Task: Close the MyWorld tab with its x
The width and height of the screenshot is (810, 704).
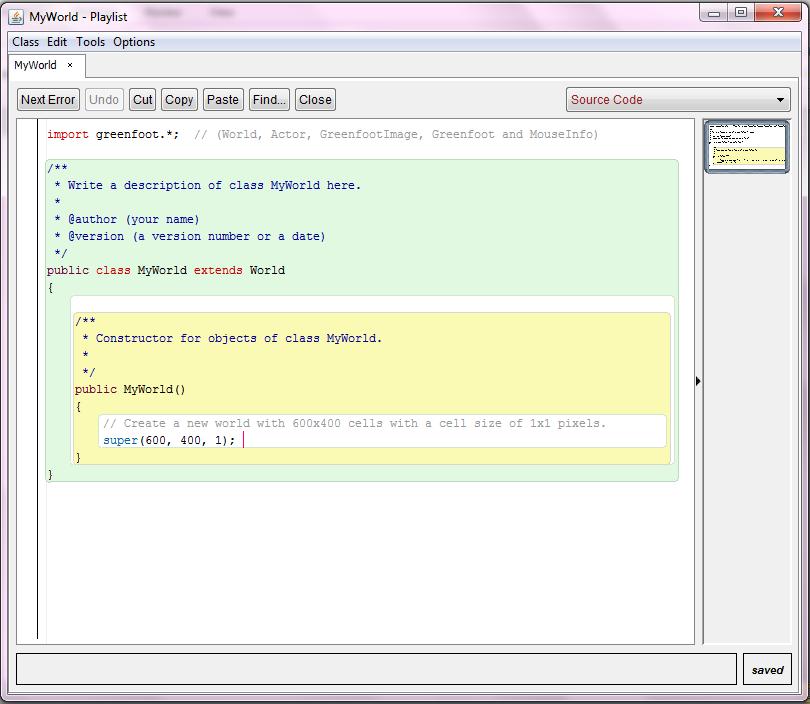Action: point(70,65)
